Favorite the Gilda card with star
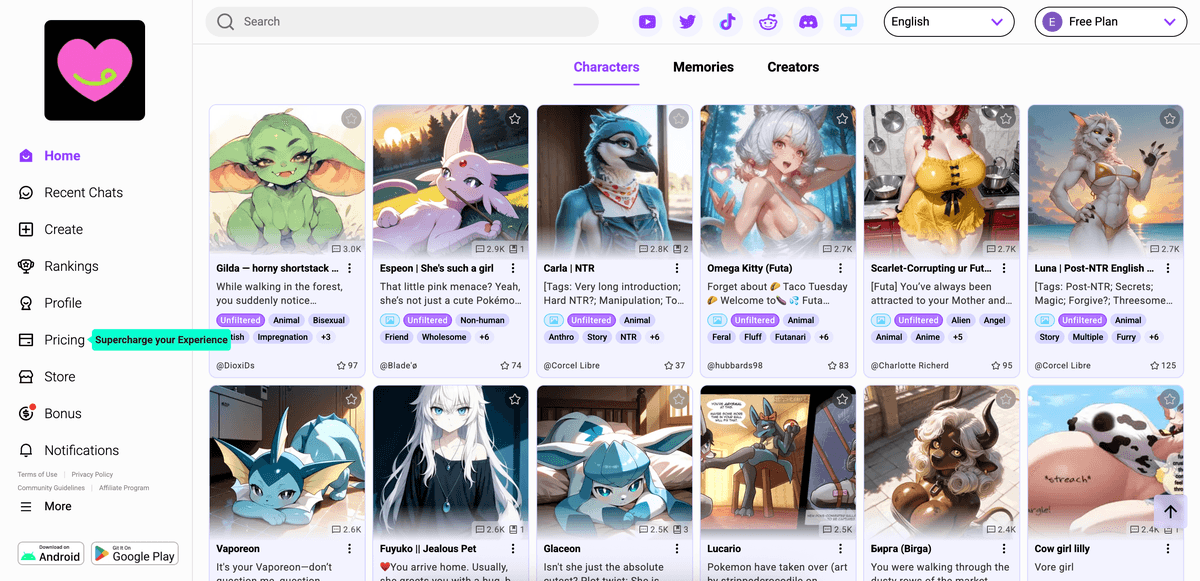 click(x=351, y=119)
